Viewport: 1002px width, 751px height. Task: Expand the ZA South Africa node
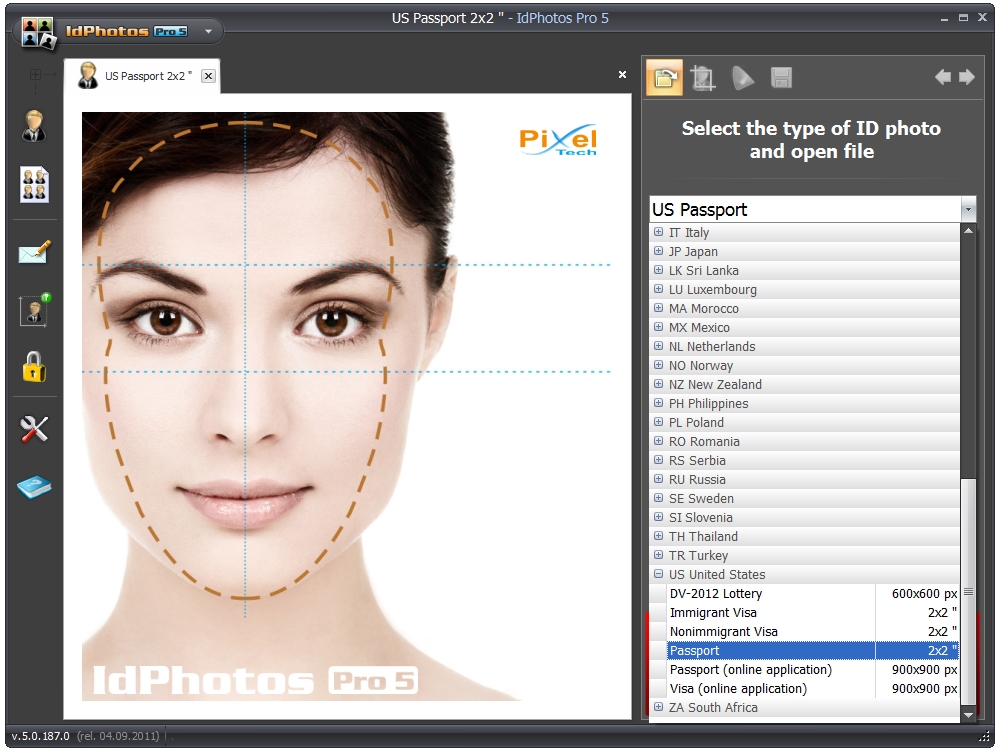(658, 708)
